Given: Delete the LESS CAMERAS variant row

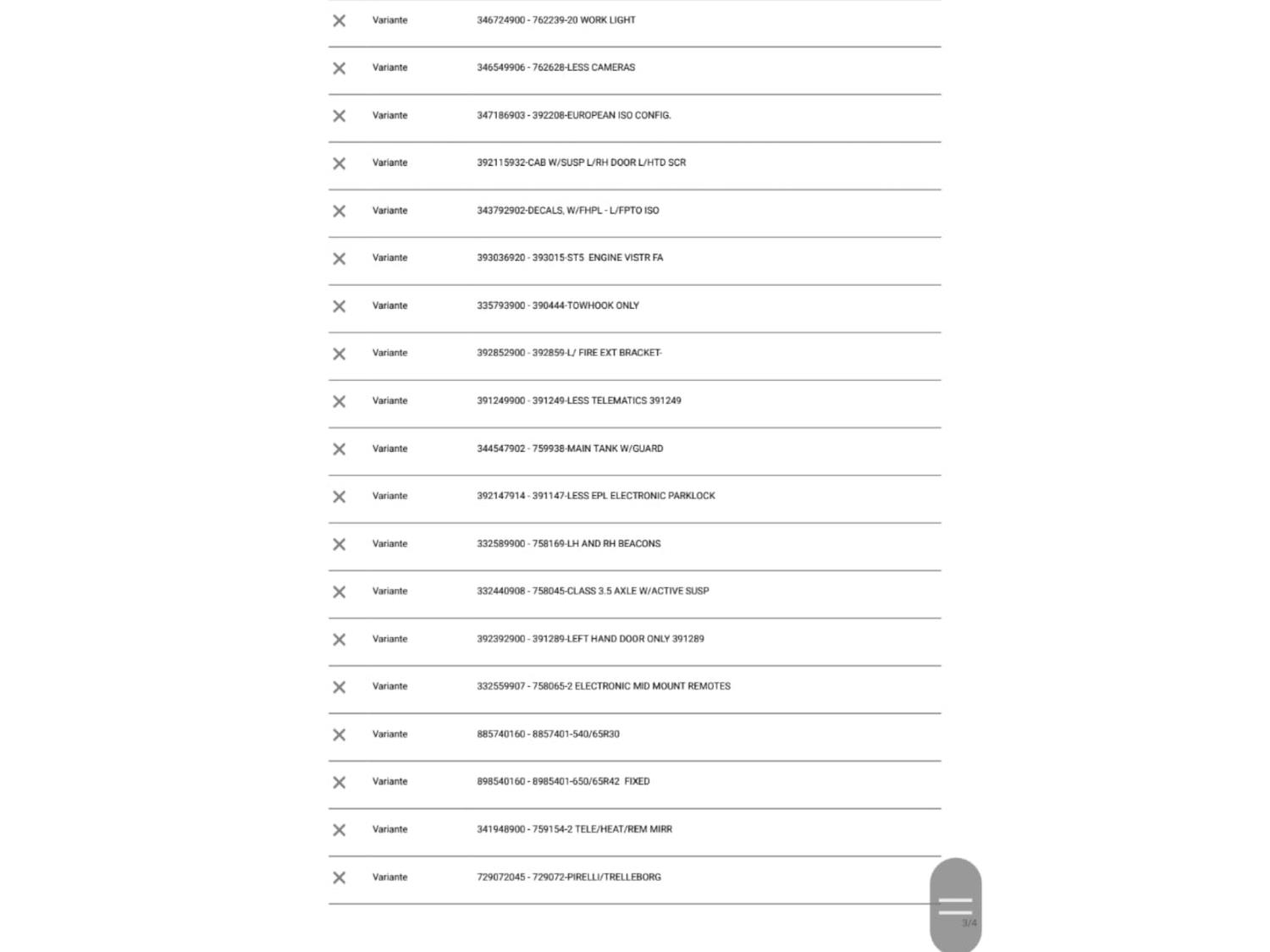Looking at the screenshot, I should pyautogui.click(x=339, y=68).
